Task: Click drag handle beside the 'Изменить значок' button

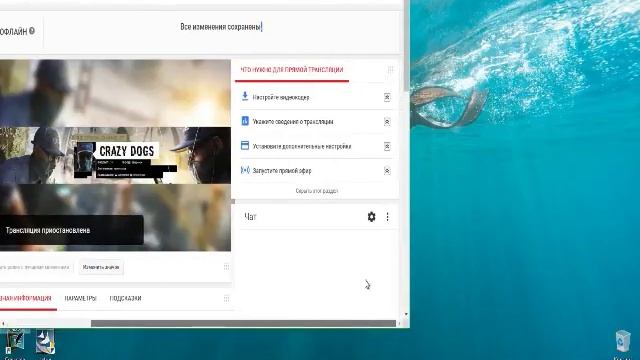Action: tap(226, 267)
